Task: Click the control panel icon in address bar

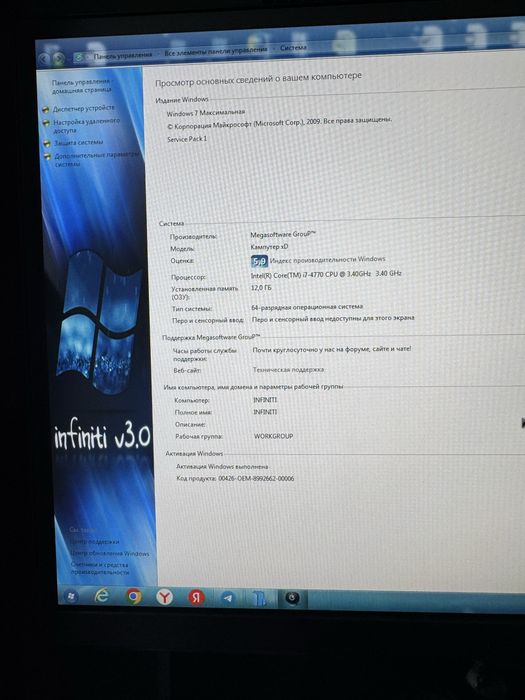Action: [x=79, y=57]
